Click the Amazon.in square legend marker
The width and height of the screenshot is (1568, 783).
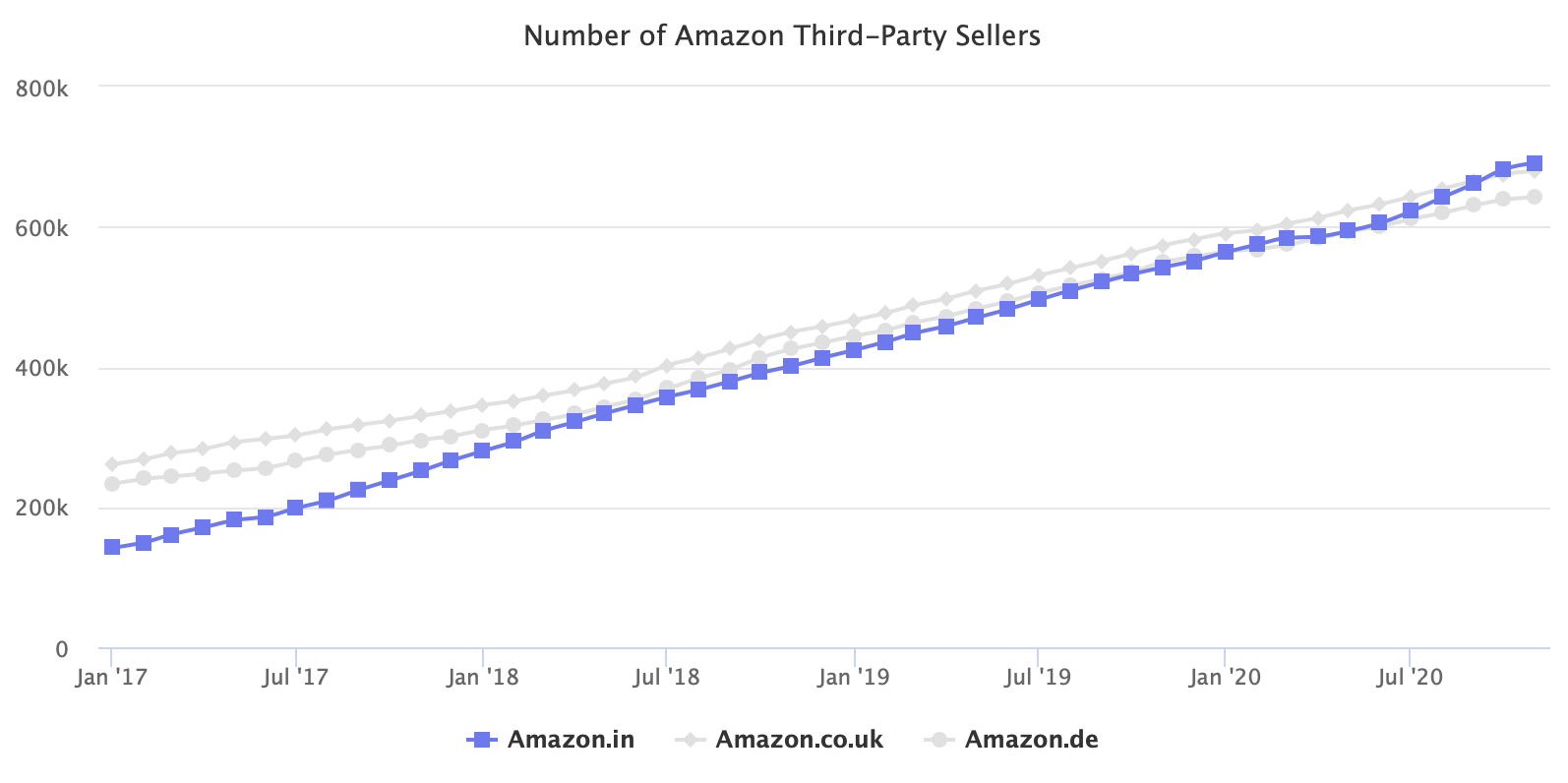coord(480,740)
